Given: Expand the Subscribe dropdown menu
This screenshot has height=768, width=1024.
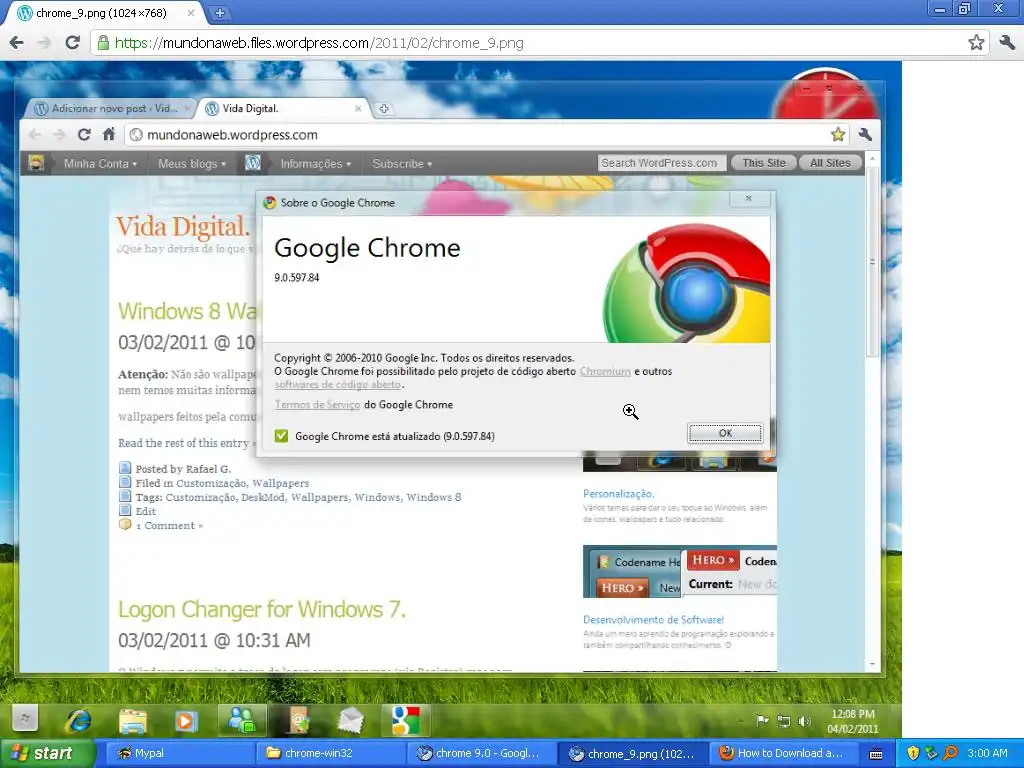Looking at the screenshot, I should pyautogui.click(x=402, y=164).
